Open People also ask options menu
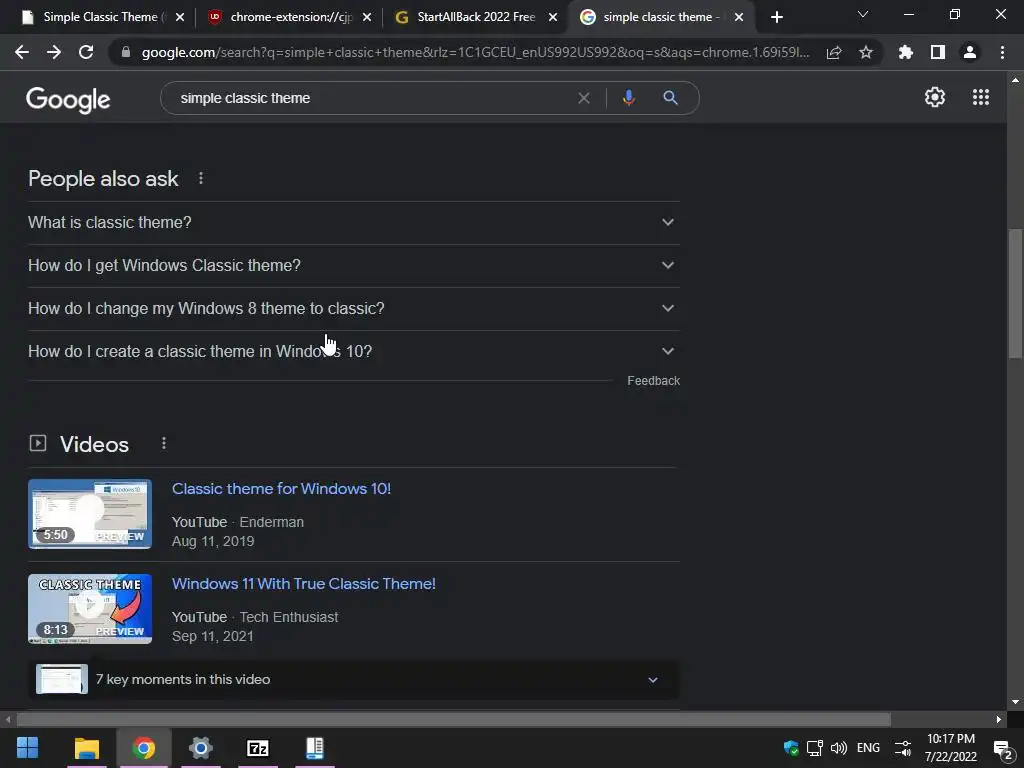 tap(201, 178)
